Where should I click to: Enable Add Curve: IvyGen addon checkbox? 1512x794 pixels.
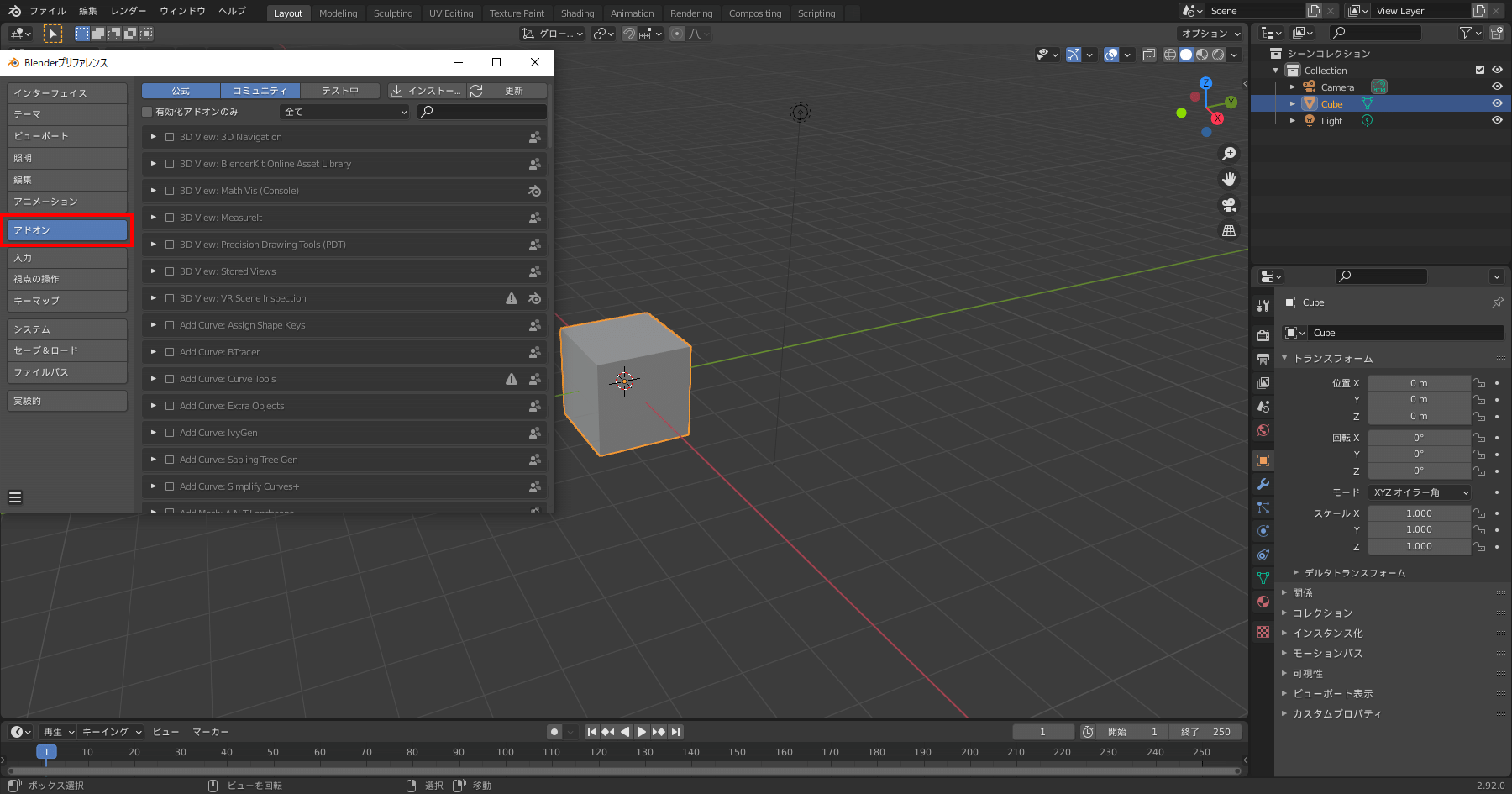click(170, 433)
